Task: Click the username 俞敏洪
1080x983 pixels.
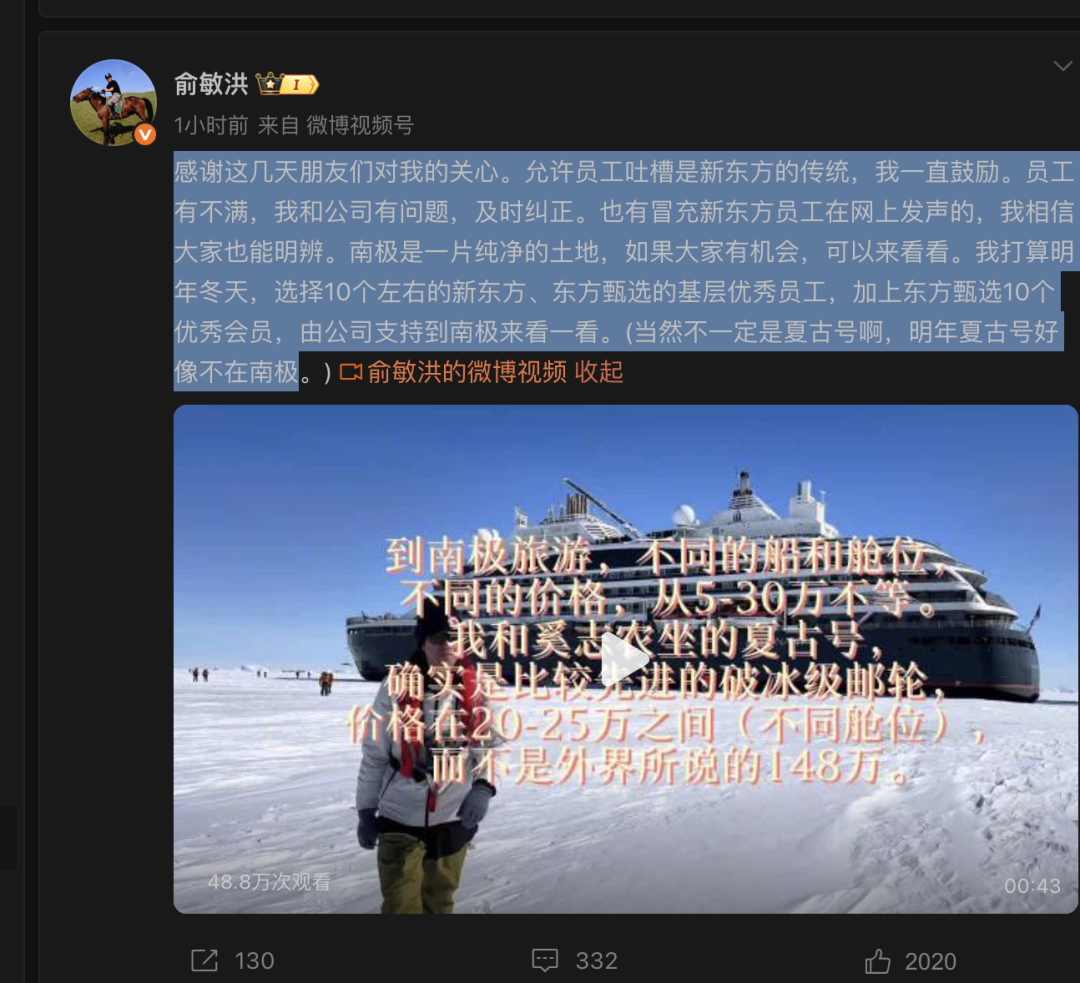Action: coord(211,84)
